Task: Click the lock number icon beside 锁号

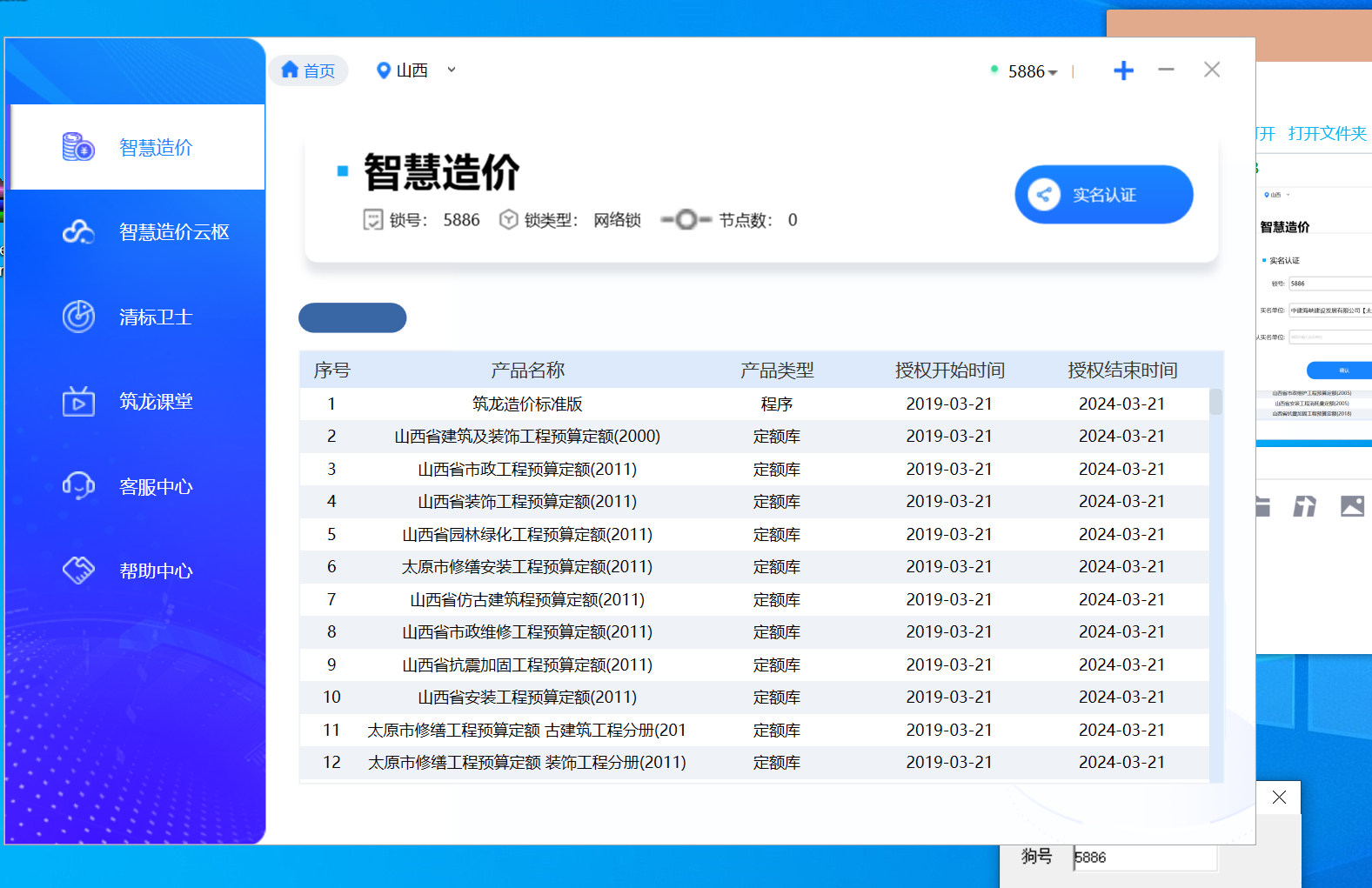Action: 373,220
